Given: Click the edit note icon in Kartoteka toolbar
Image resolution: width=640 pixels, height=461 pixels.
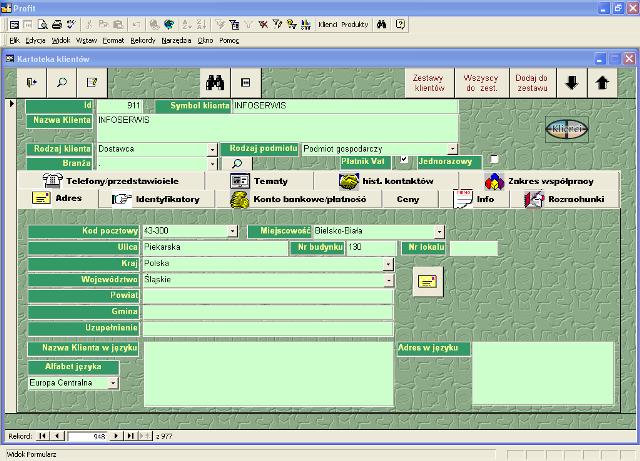Looking at the screenshot, I should tap(92, 83).
